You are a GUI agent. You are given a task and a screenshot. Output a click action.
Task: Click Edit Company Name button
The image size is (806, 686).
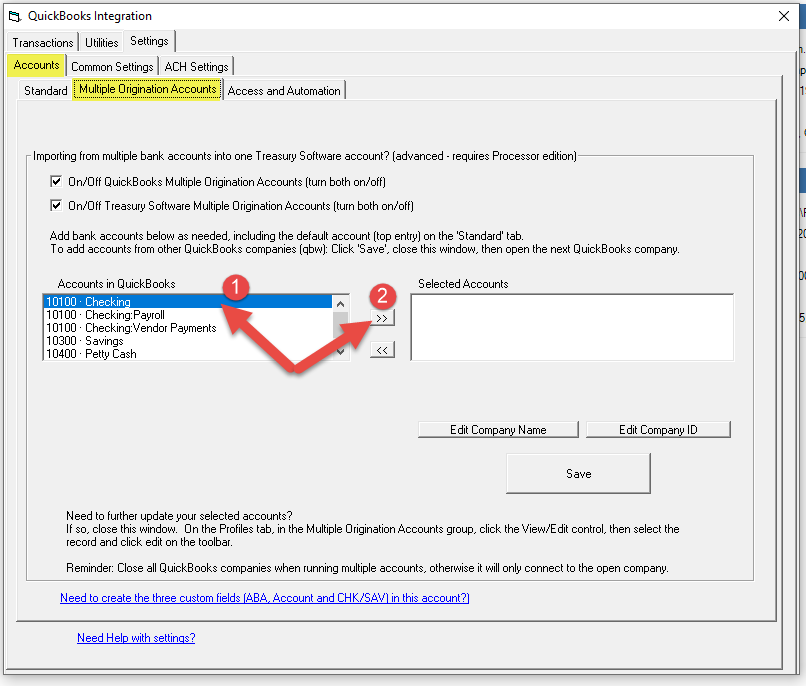pyautogui.click(x=498, y=430)
